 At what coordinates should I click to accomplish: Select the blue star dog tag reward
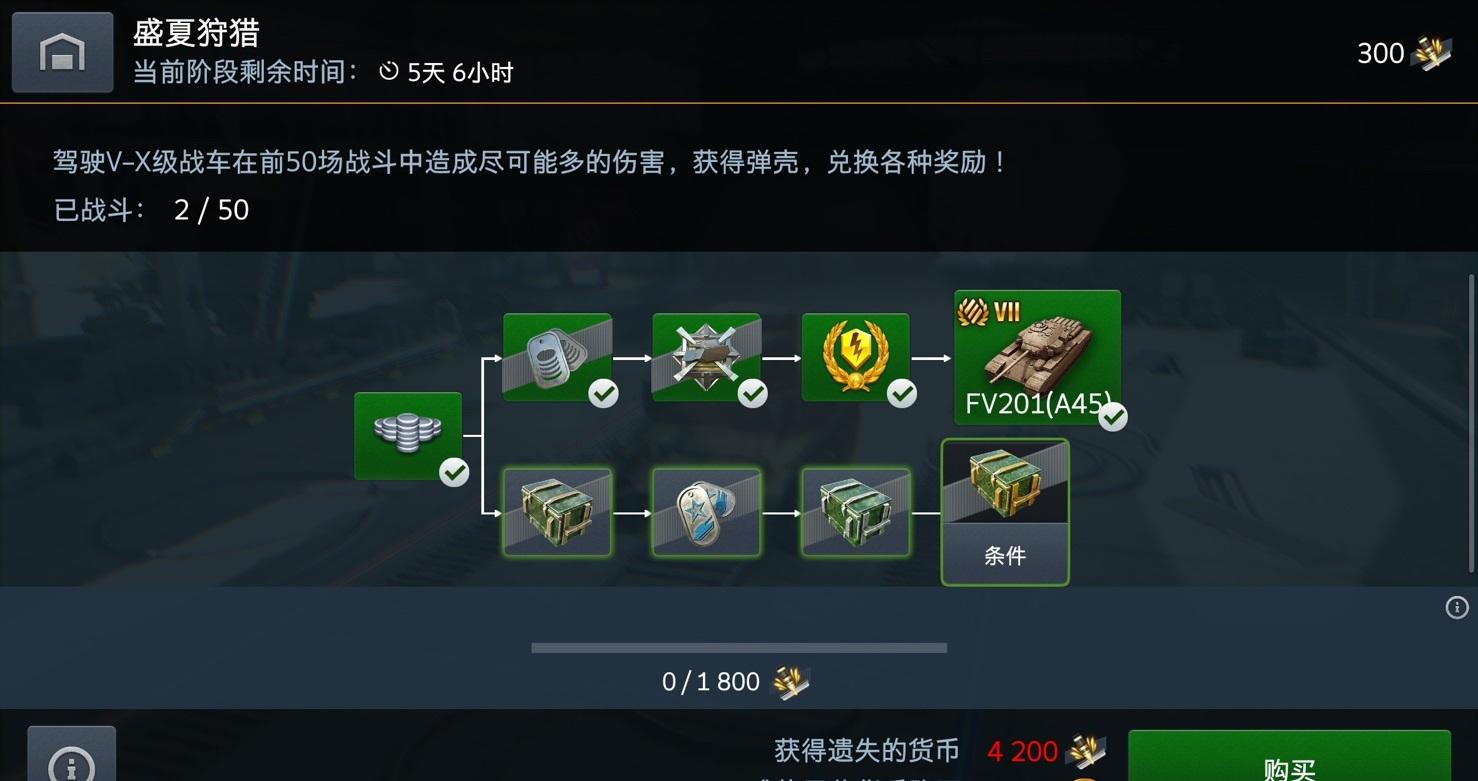coord(706,512)
